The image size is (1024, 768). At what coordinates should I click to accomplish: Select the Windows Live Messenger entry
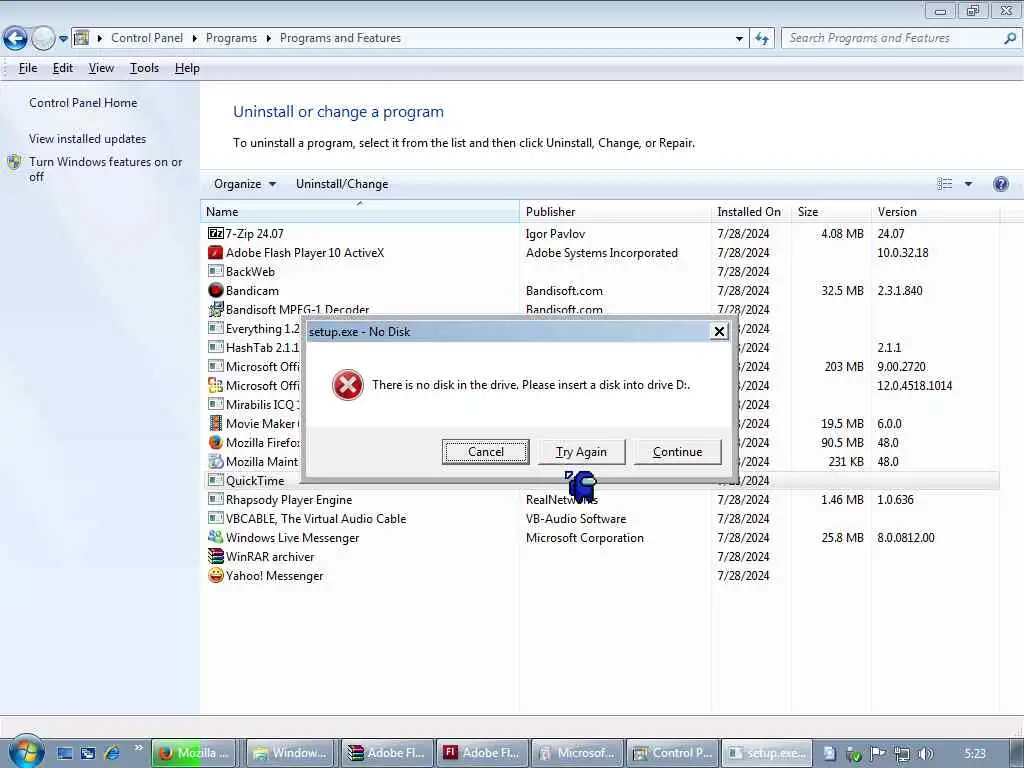pyautogui.click(x=292, y=537)
